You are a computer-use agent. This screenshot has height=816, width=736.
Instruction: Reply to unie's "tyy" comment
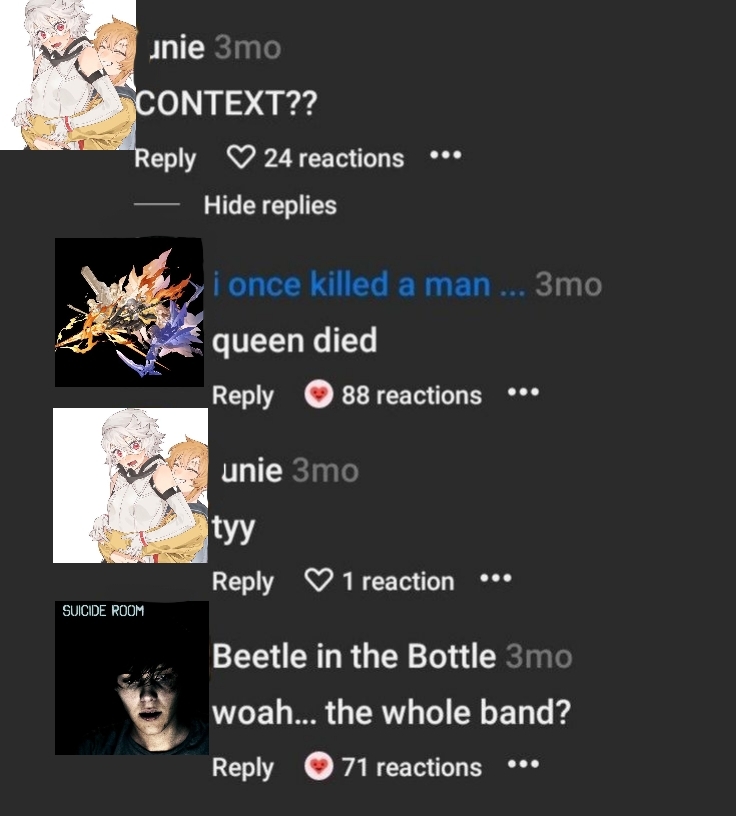pos(243,582)
